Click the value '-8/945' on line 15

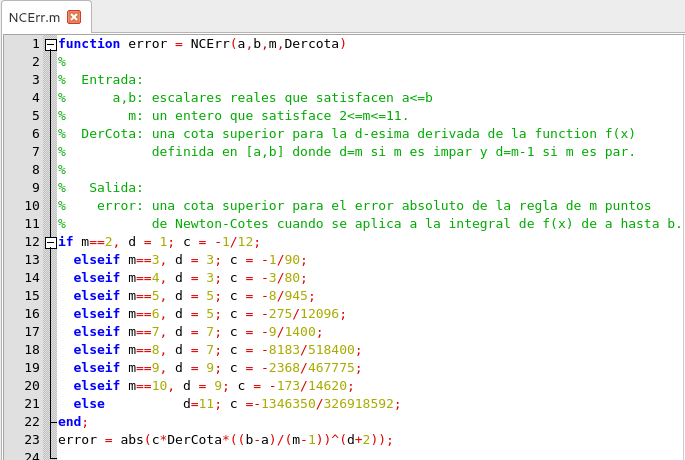(285, 296)
